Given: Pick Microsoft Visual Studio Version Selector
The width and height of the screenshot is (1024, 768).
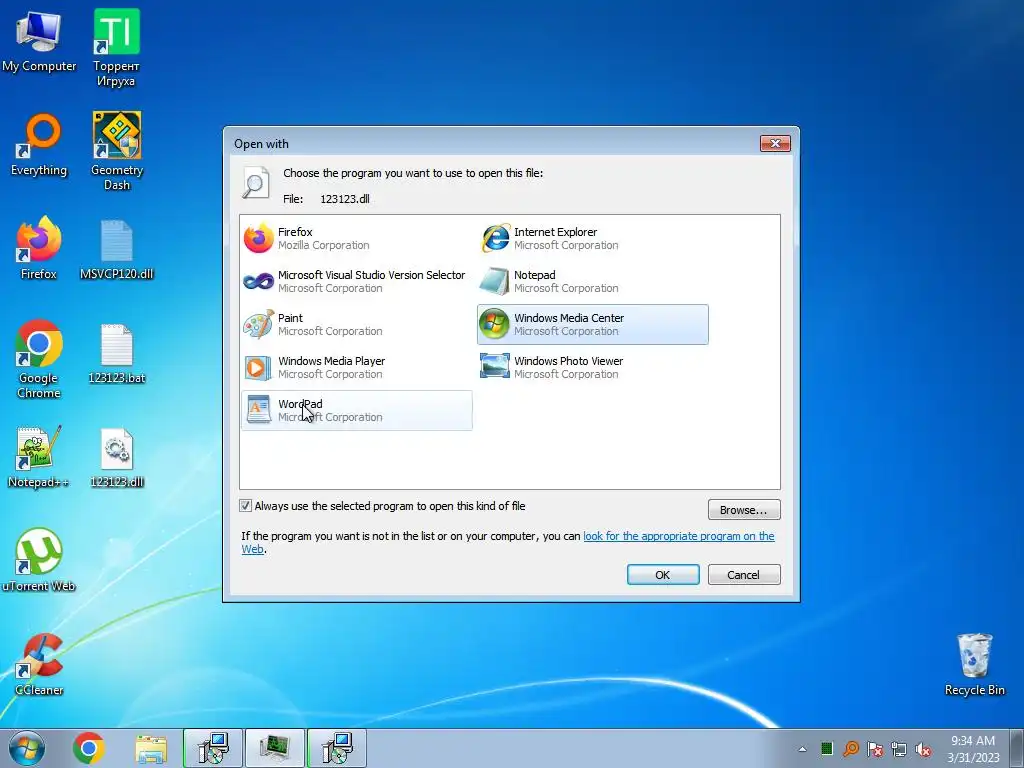Looking at the screenshot, I should click(357, 281).
